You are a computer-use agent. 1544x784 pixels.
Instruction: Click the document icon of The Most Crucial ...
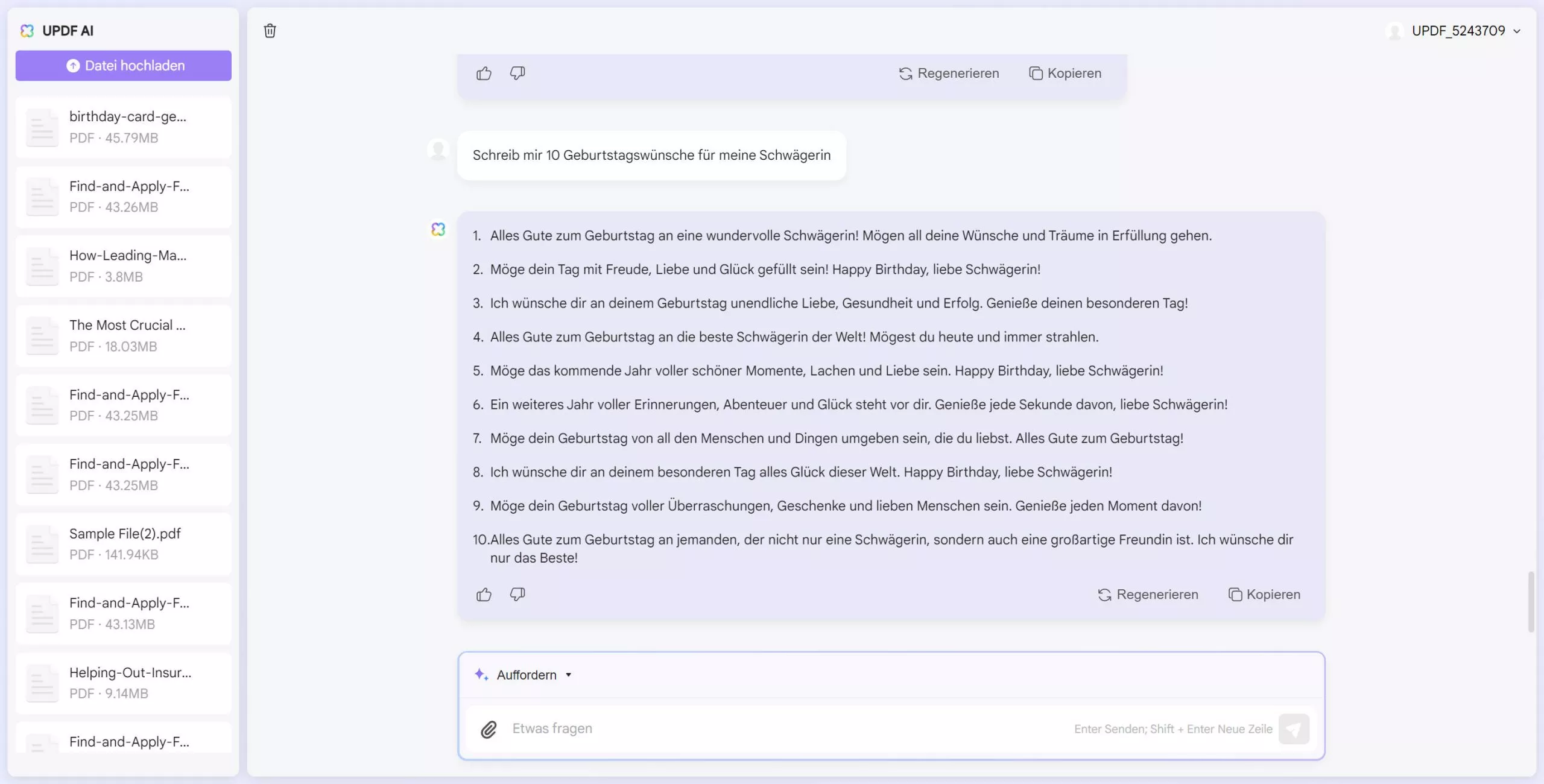[x=42, y=336]
